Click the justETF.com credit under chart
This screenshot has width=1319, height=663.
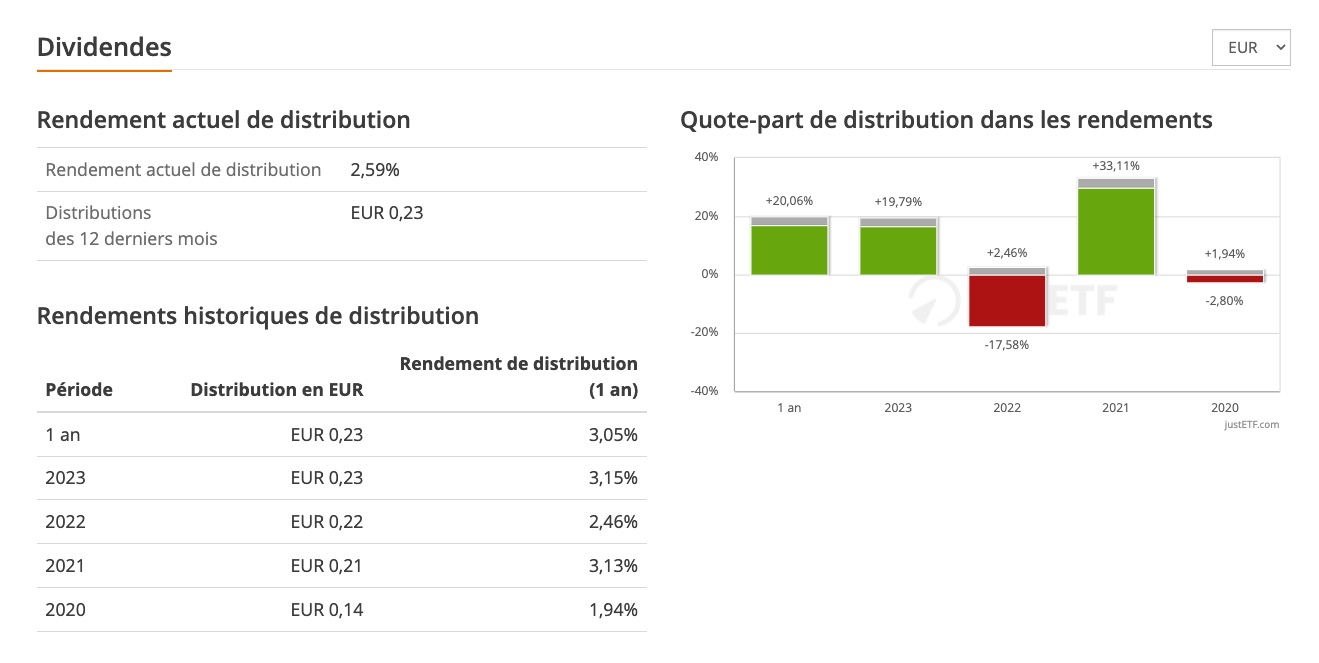(1250, 425)
